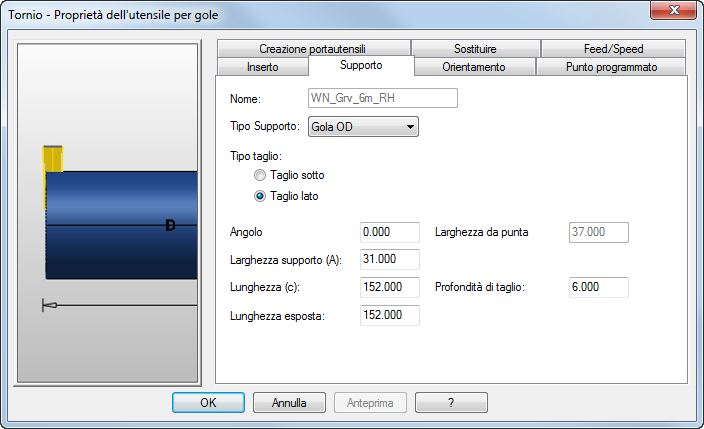
Task: Click the Larghezza da punta field
Action: point(598,232)
